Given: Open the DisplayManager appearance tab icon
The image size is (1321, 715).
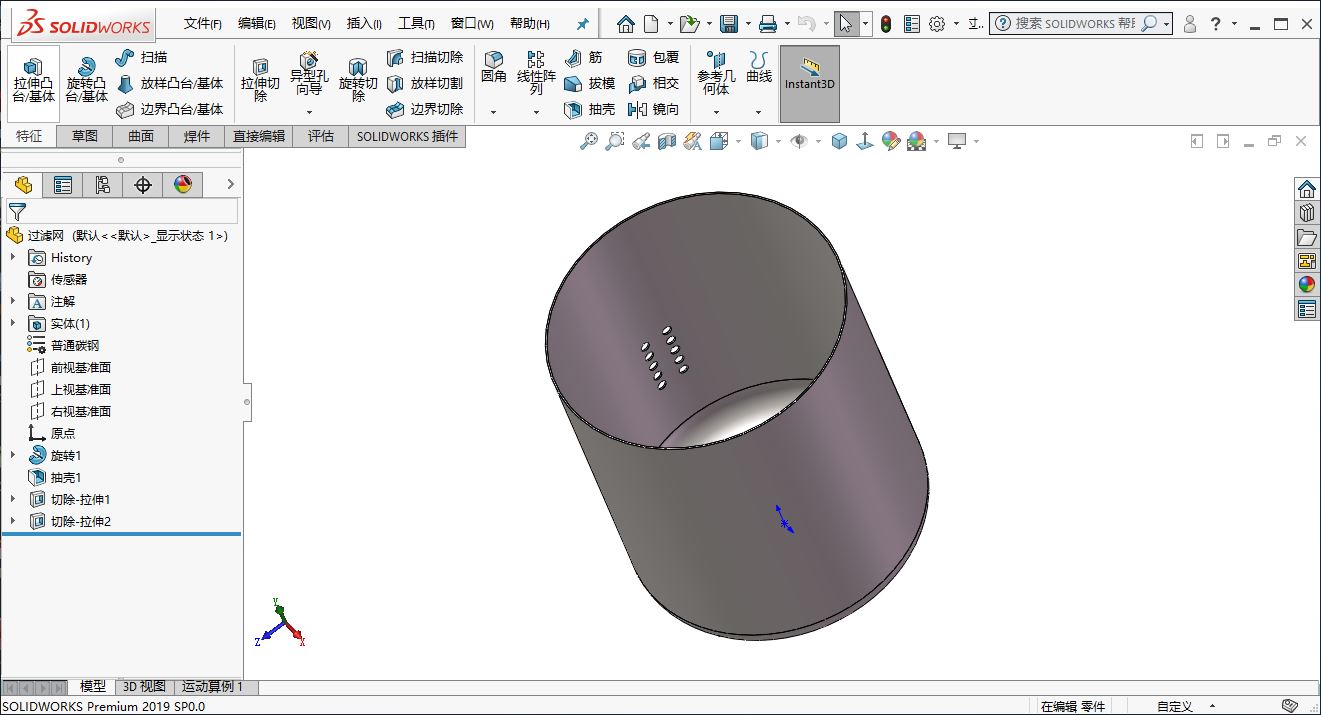Looking at the screenshot, I should pos(182,184).
